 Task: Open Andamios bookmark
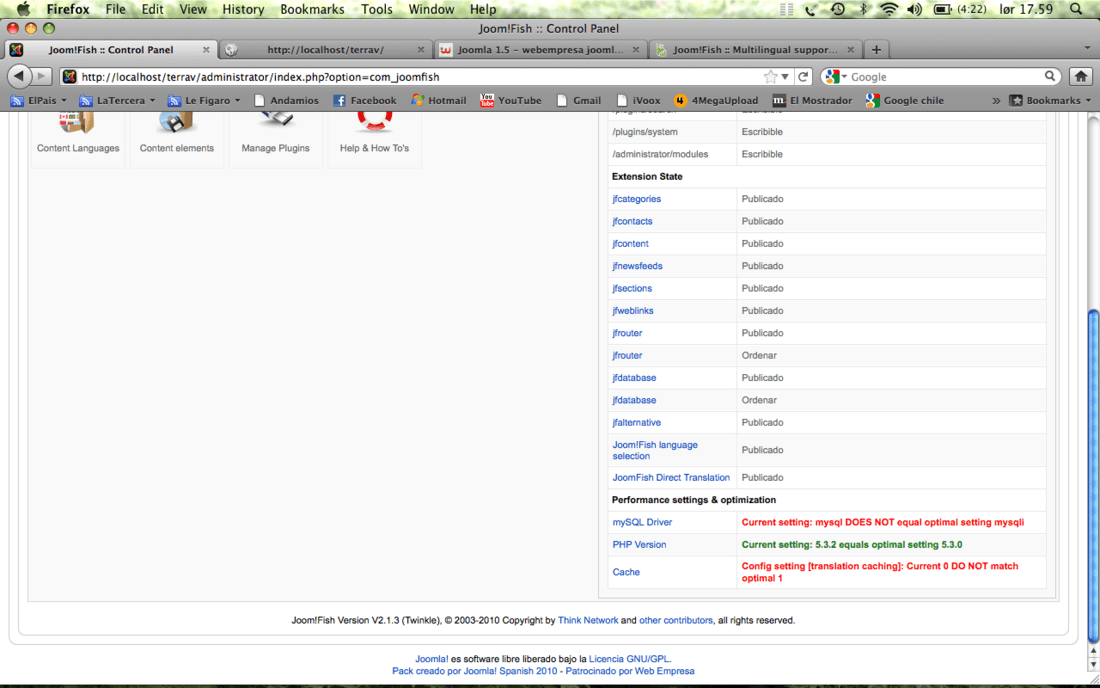pos(286,100)
